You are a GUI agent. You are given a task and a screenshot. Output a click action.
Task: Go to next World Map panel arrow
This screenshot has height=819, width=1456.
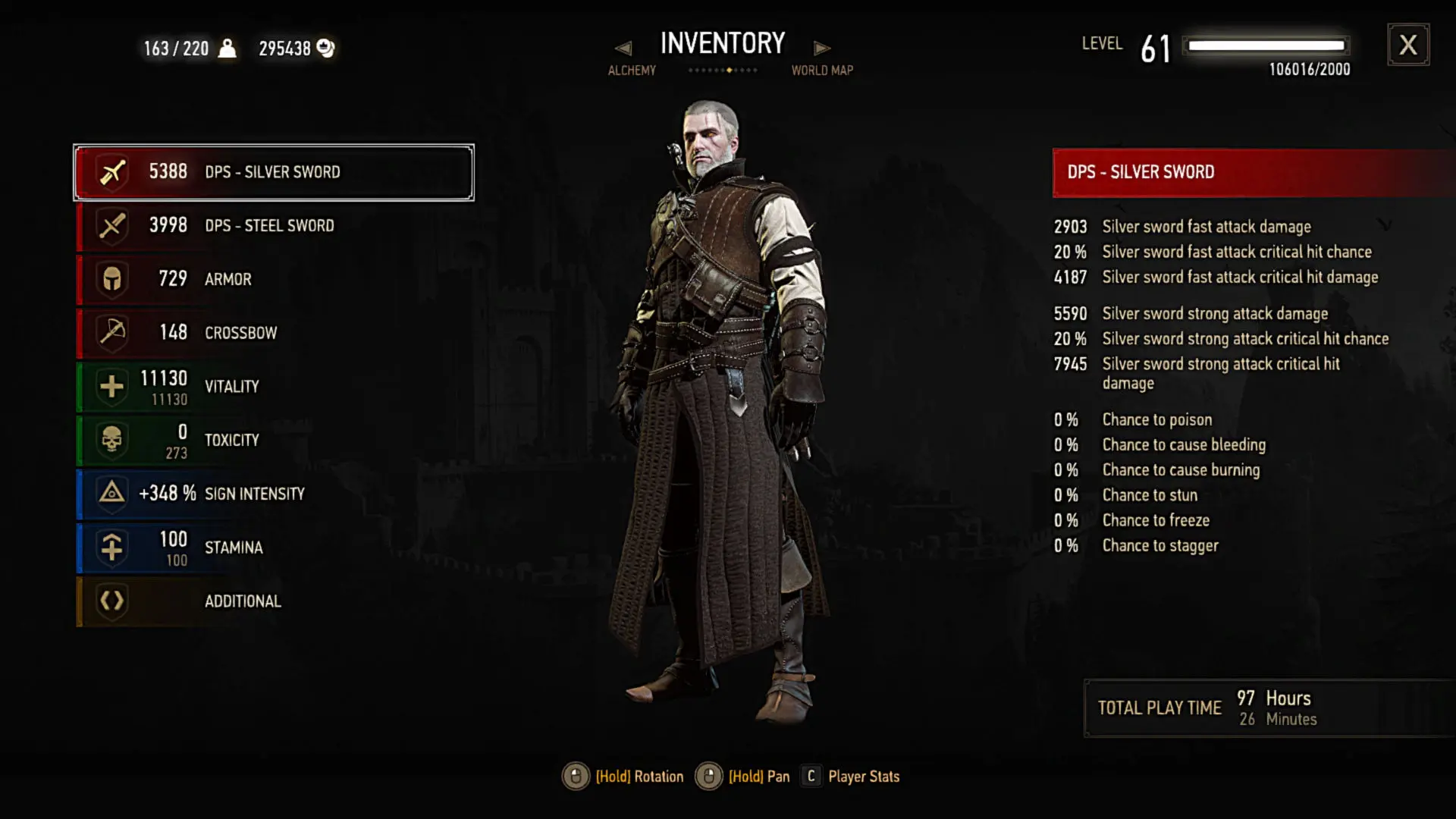click(x=822, y=49)
